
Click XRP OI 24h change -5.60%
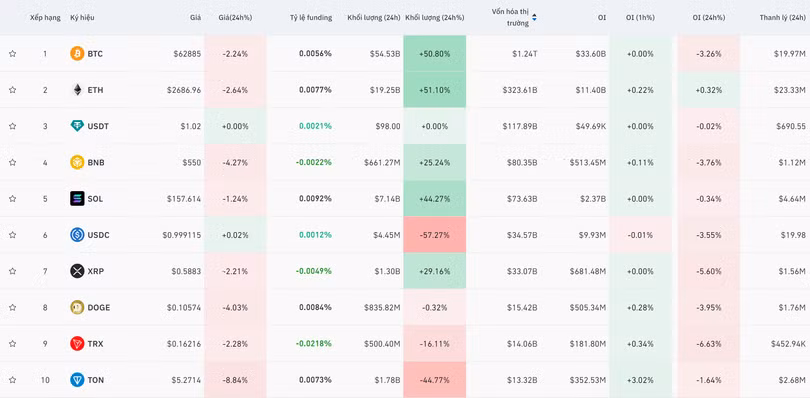(709, 271)
